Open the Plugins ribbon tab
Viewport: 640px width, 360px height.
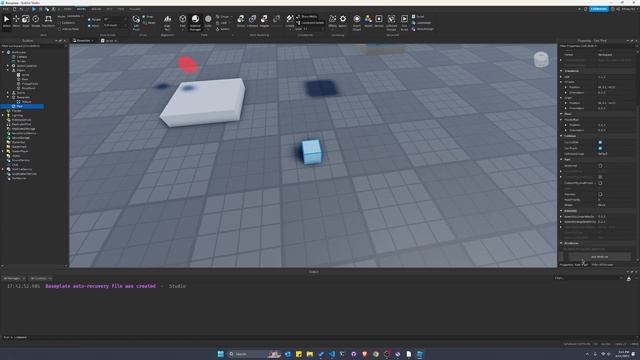(135, 9)
